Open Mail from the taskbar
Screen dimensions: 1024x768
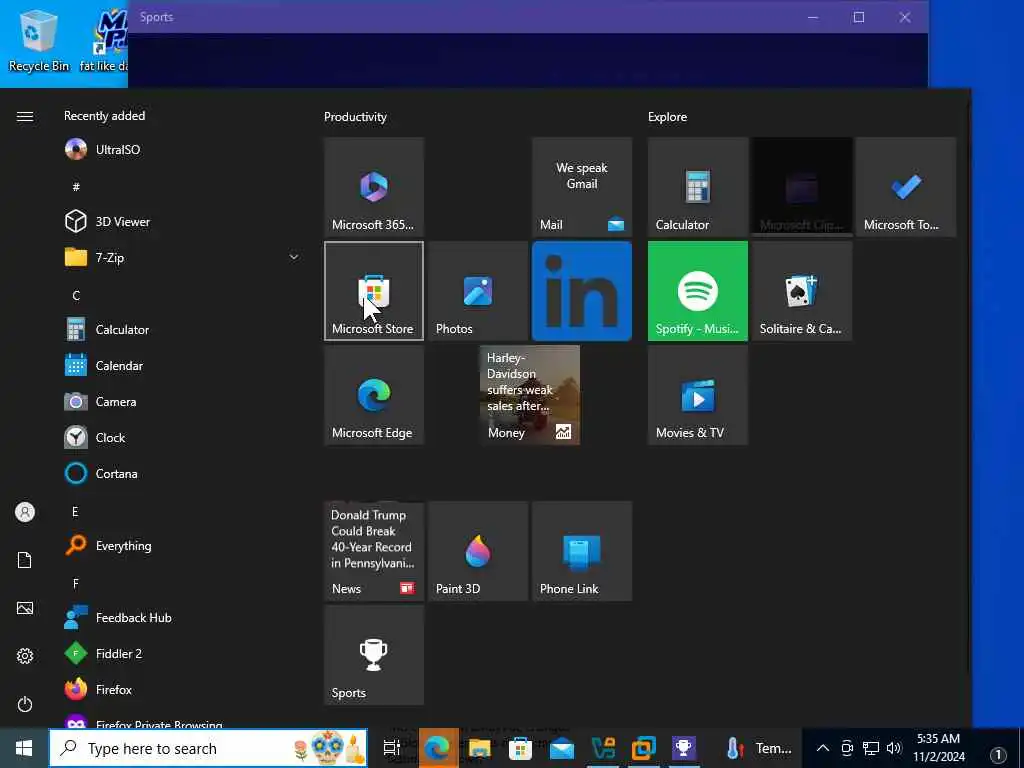562,748
